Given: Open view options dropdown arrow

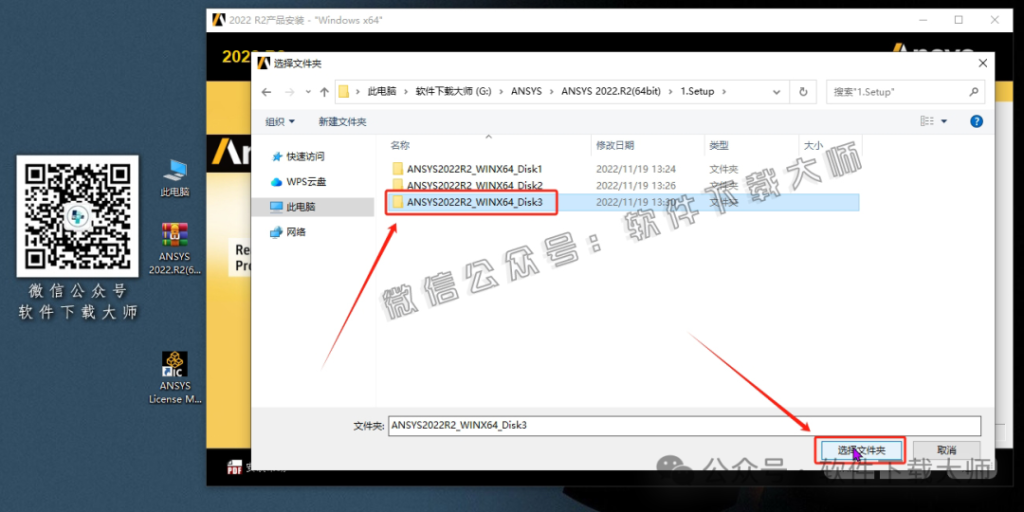Looking at the screenshot, I should (944, 121).
